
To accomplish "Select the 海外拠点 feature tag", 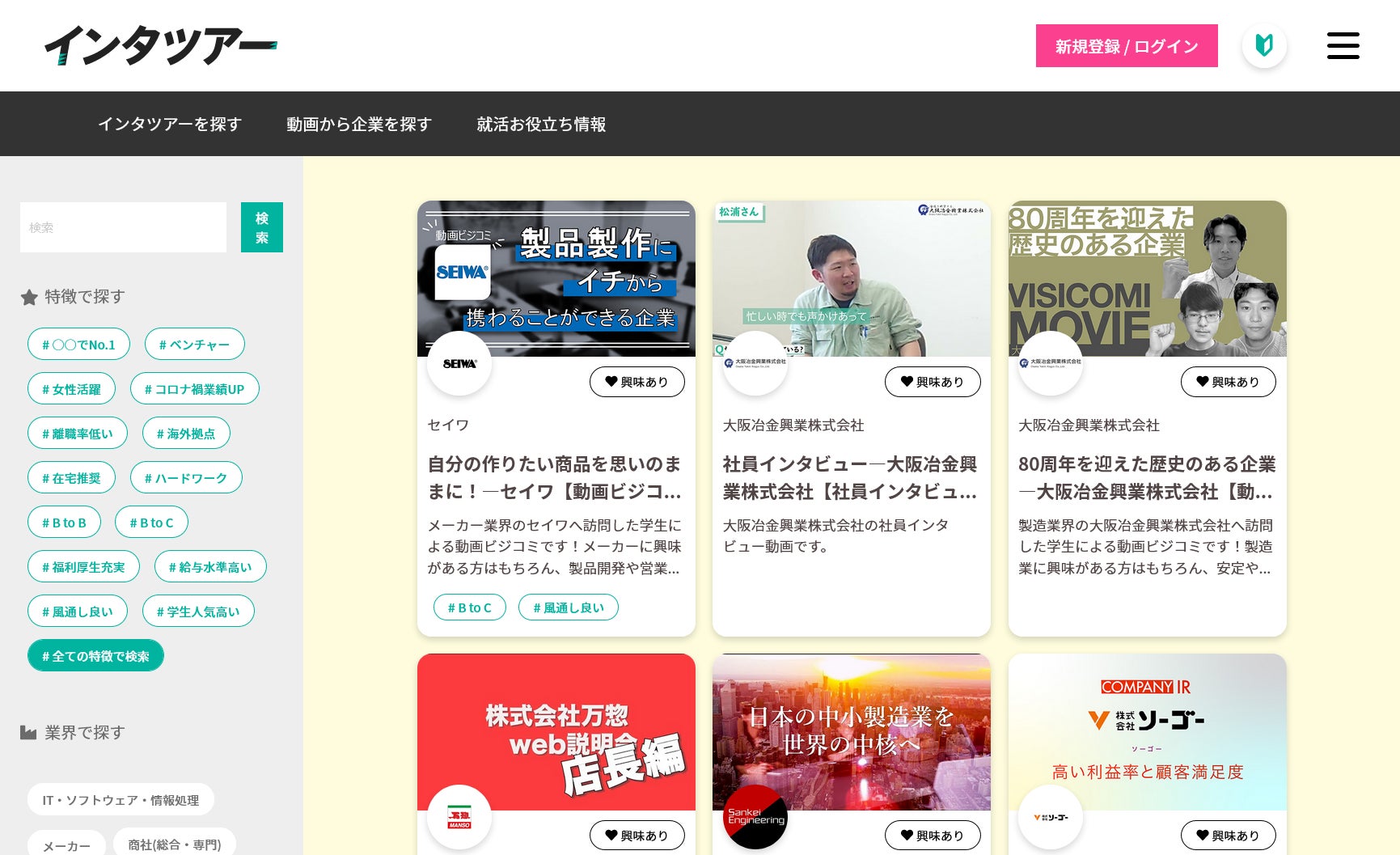I will pyautogui.click(x=186, y=434).
